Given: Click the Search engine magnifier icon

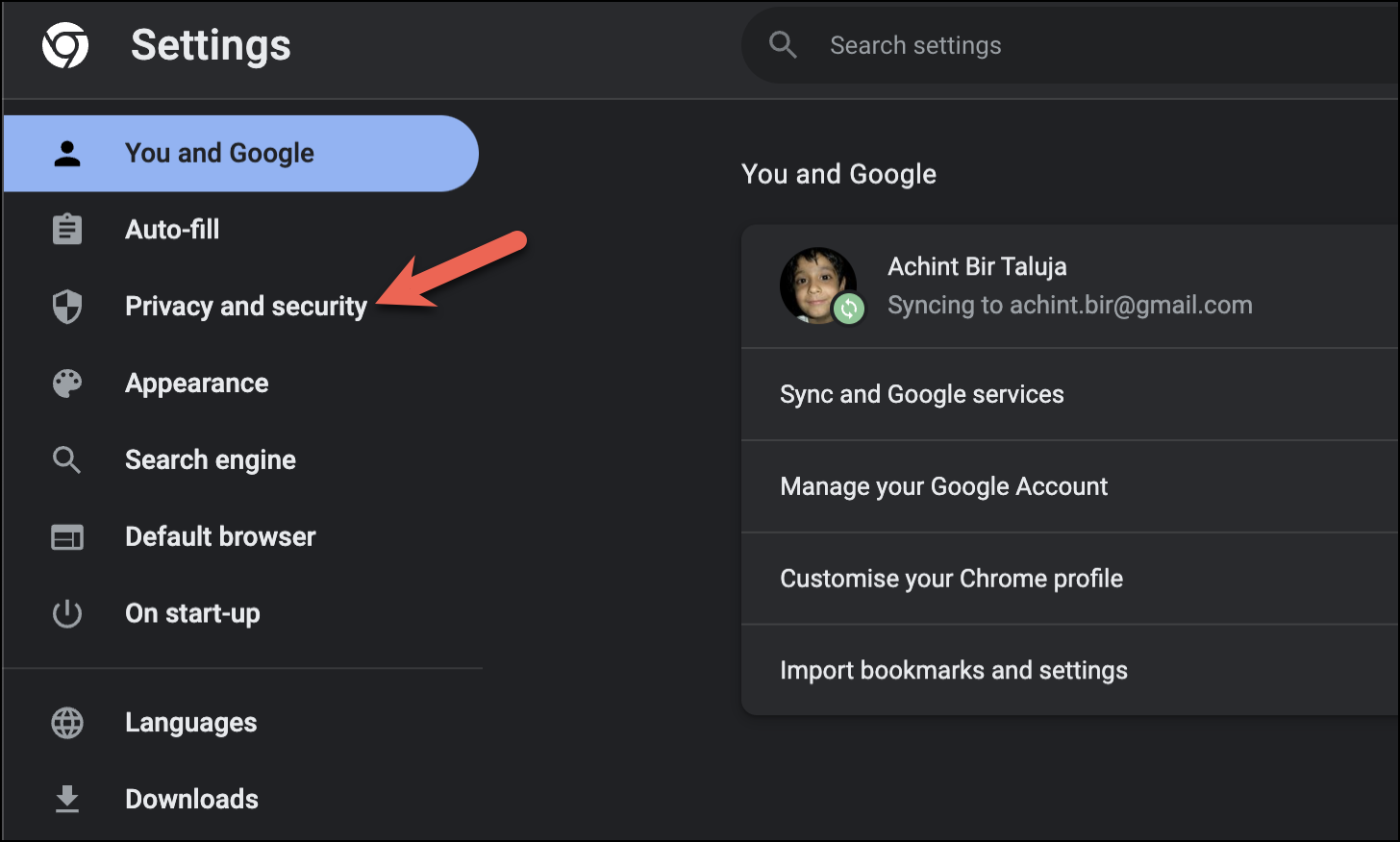Looking at the screenshot, I should [x=67, y=460].
